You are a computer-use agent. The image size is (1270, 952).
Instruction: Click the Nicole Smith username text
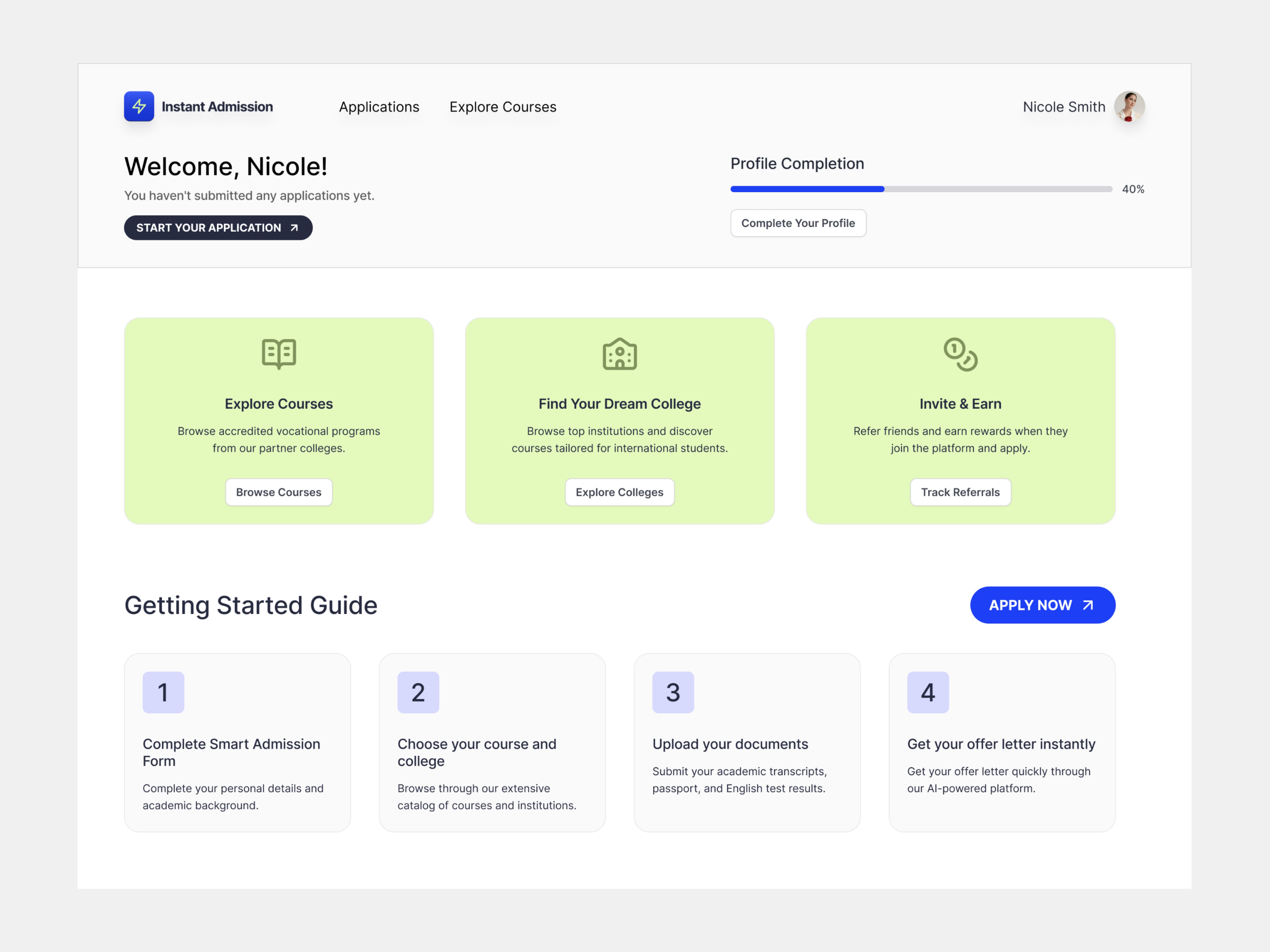point(1063,107)
